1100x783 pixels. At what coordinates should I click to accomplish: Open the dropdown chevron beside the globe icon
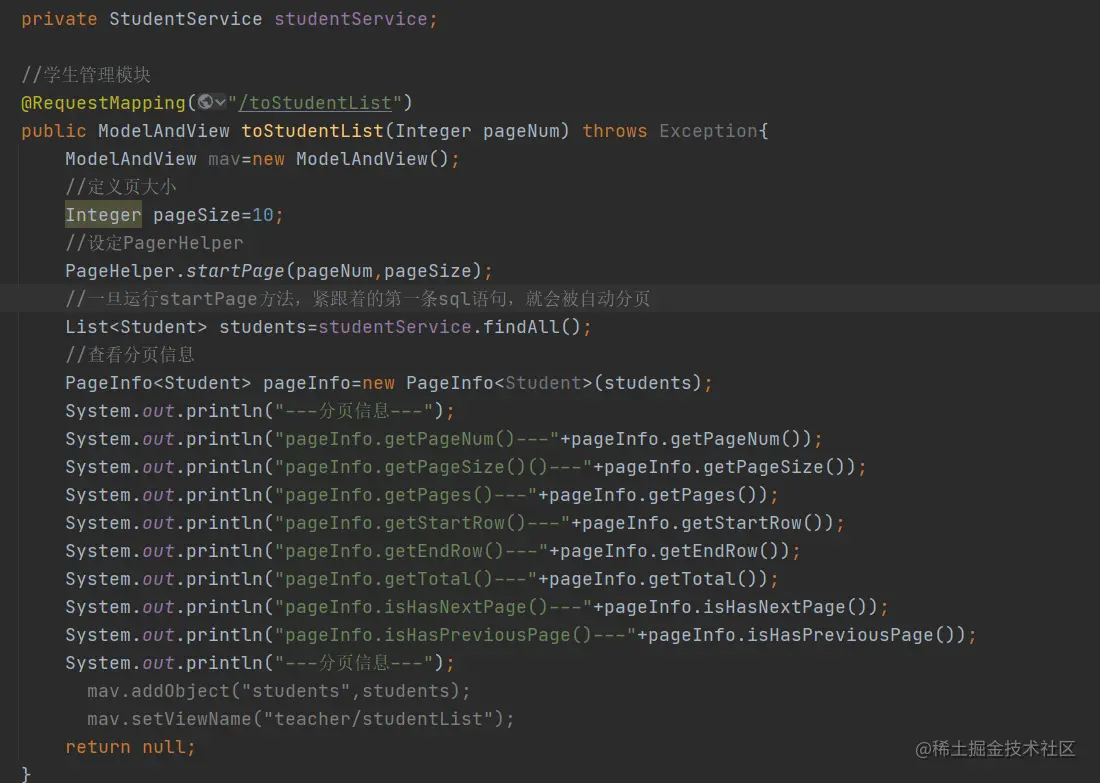[x=220, y=102]
